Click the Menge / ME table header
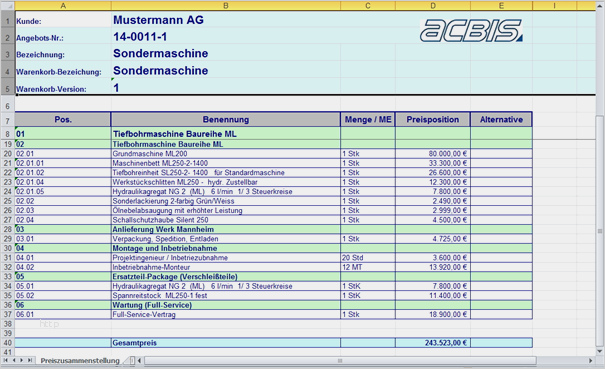Viewport: 605px width, 369px height. pyautogui.click(x=368, y=120)
